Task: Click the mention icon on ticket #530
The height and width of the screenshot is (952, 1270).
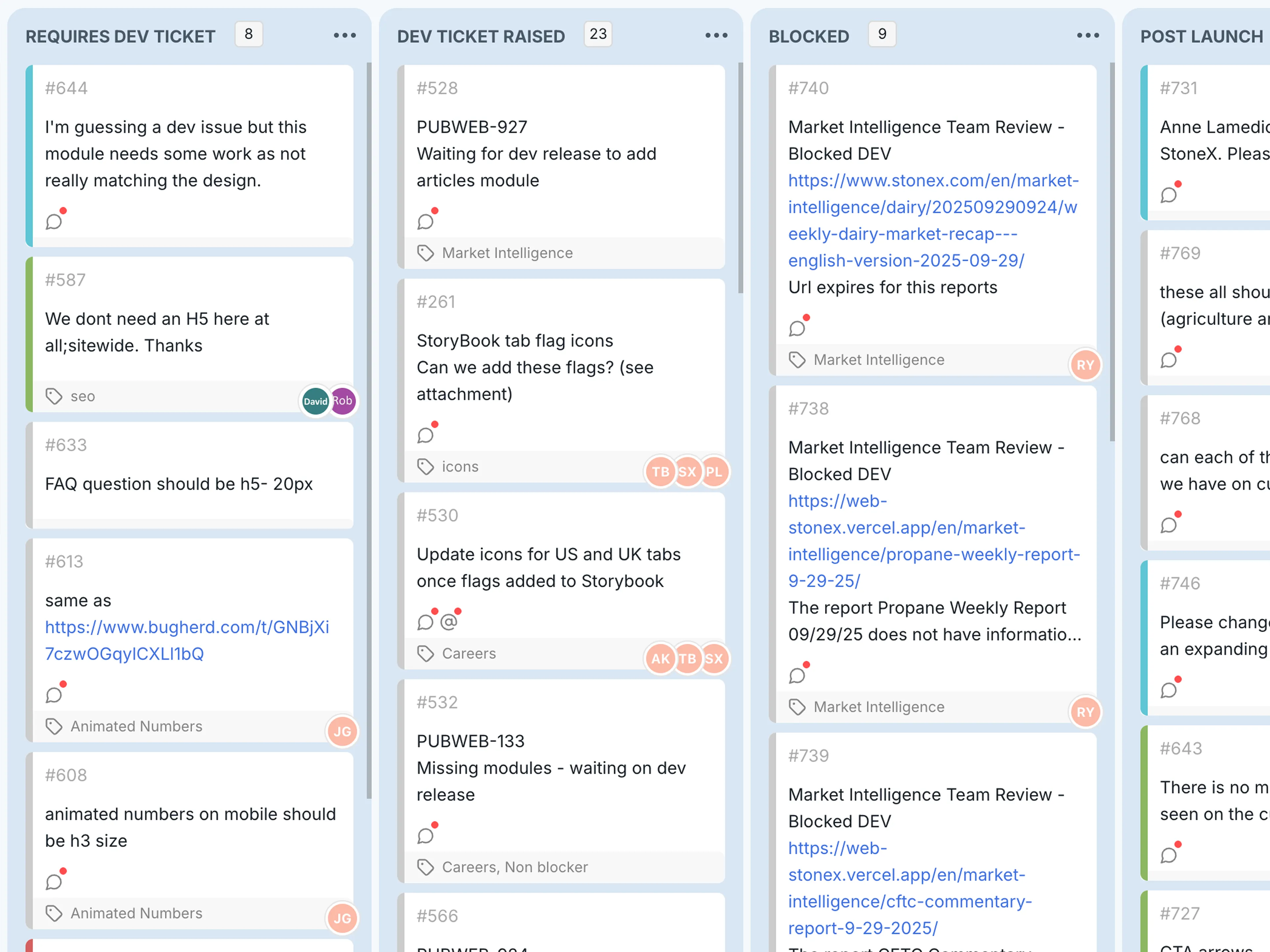Action: coord(449,621)
